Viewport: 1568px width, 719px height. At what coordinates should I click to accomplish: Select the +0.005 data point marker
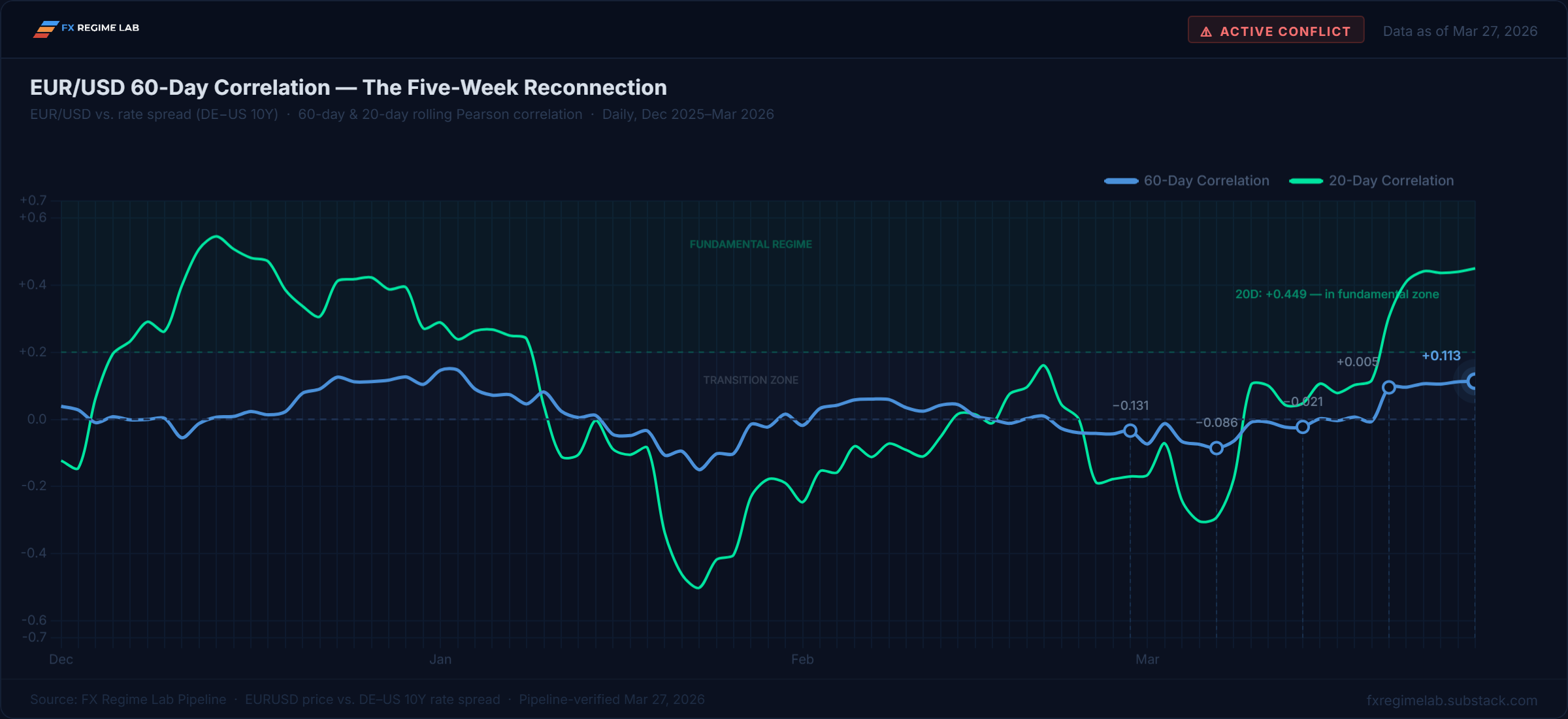click(1389, 388)
